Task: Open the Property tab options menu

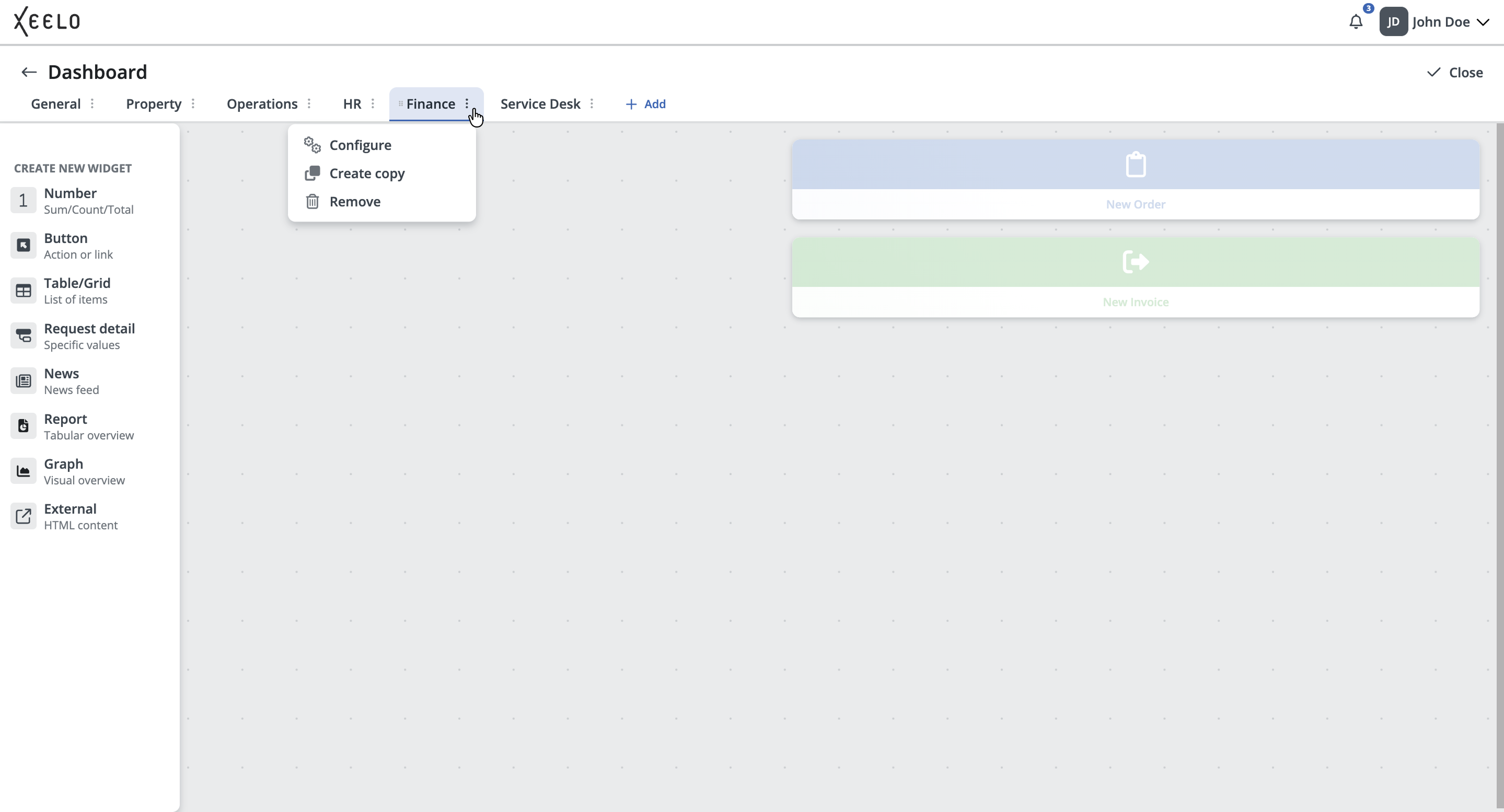Action: pyautogui.click(x=193, y=104)
